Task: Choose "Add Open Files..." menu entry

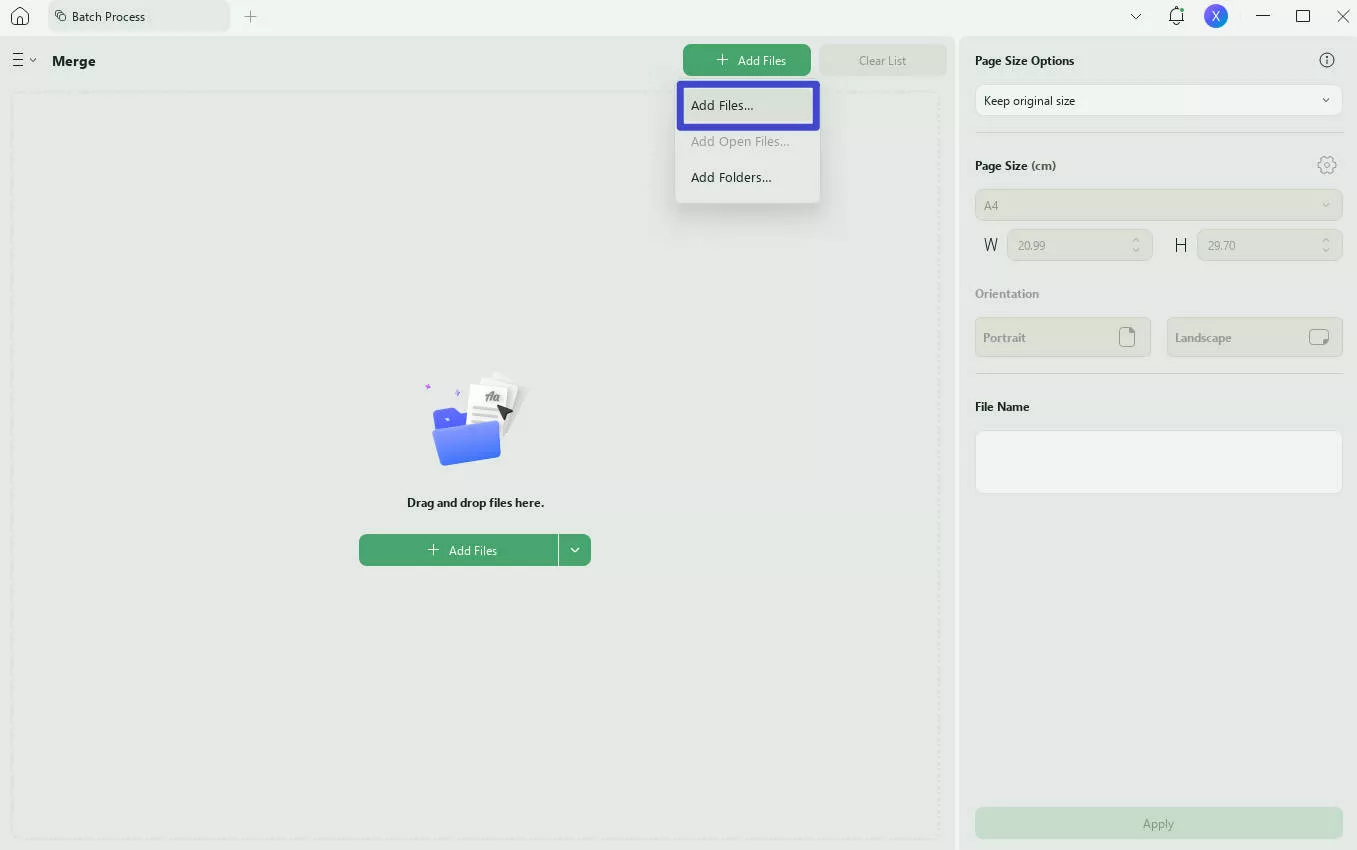Action: 748,141
